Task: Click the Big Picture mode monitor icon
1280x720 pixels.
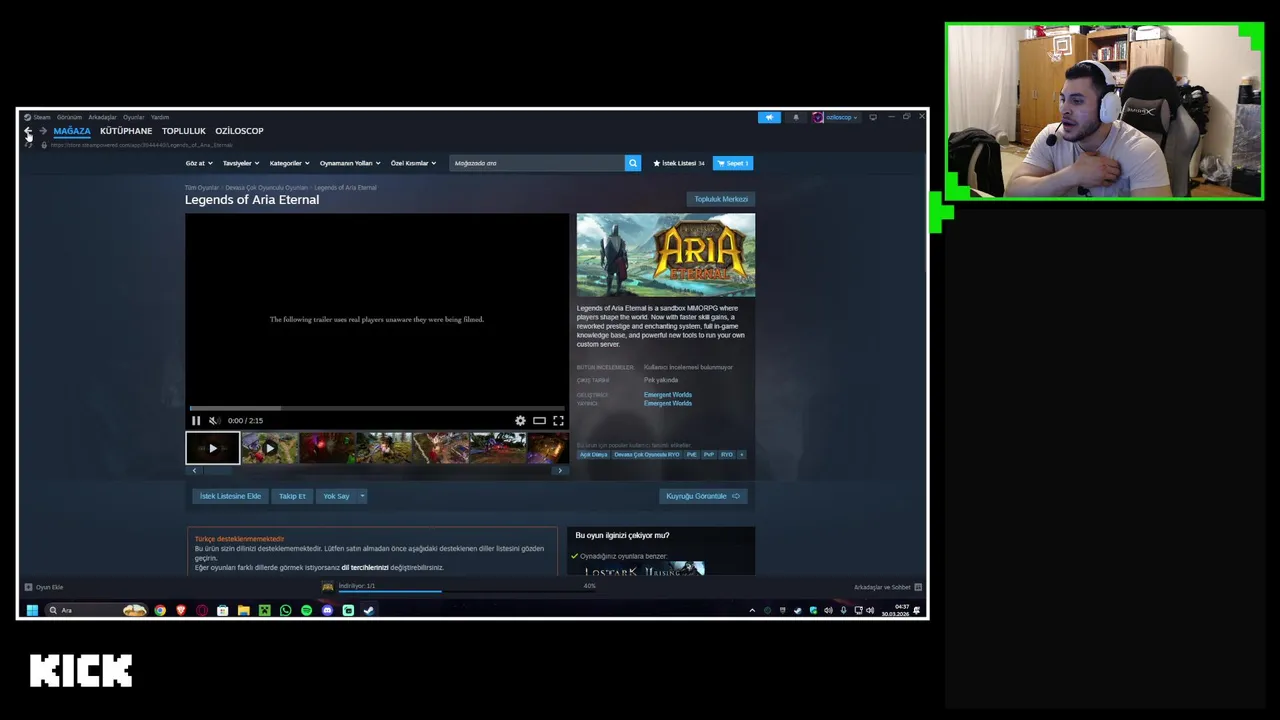Action: click(873, 117)
